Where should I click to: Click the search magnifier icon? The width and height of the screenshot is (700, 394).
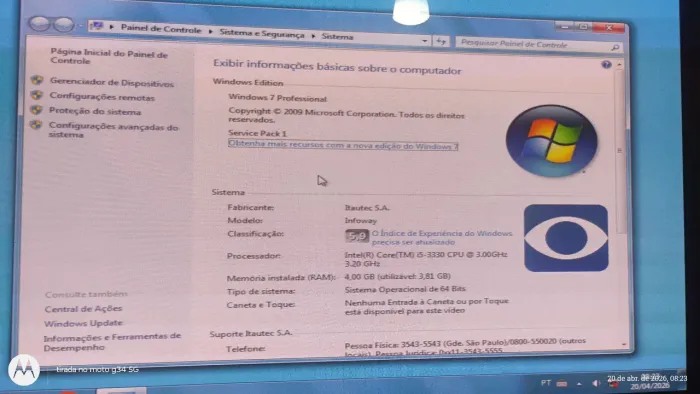(x=615, y=47)
